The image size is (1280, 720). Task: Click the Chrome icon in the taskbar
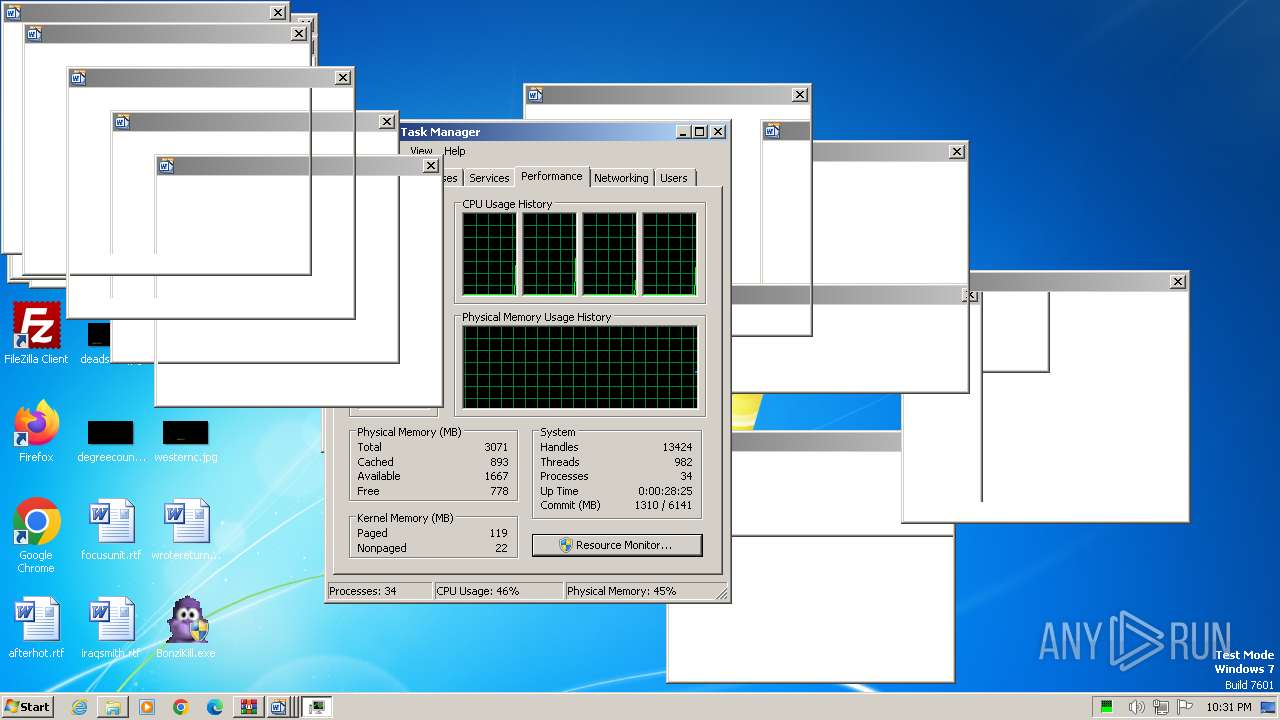181,707
